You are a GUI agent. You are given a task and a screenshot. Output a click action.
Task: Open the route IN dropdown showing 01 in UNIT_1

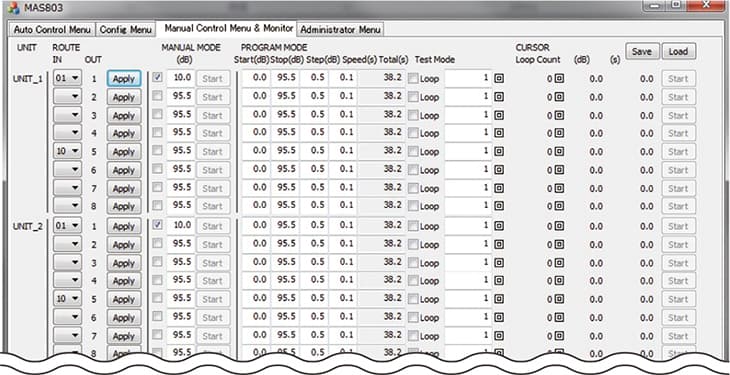68,78
